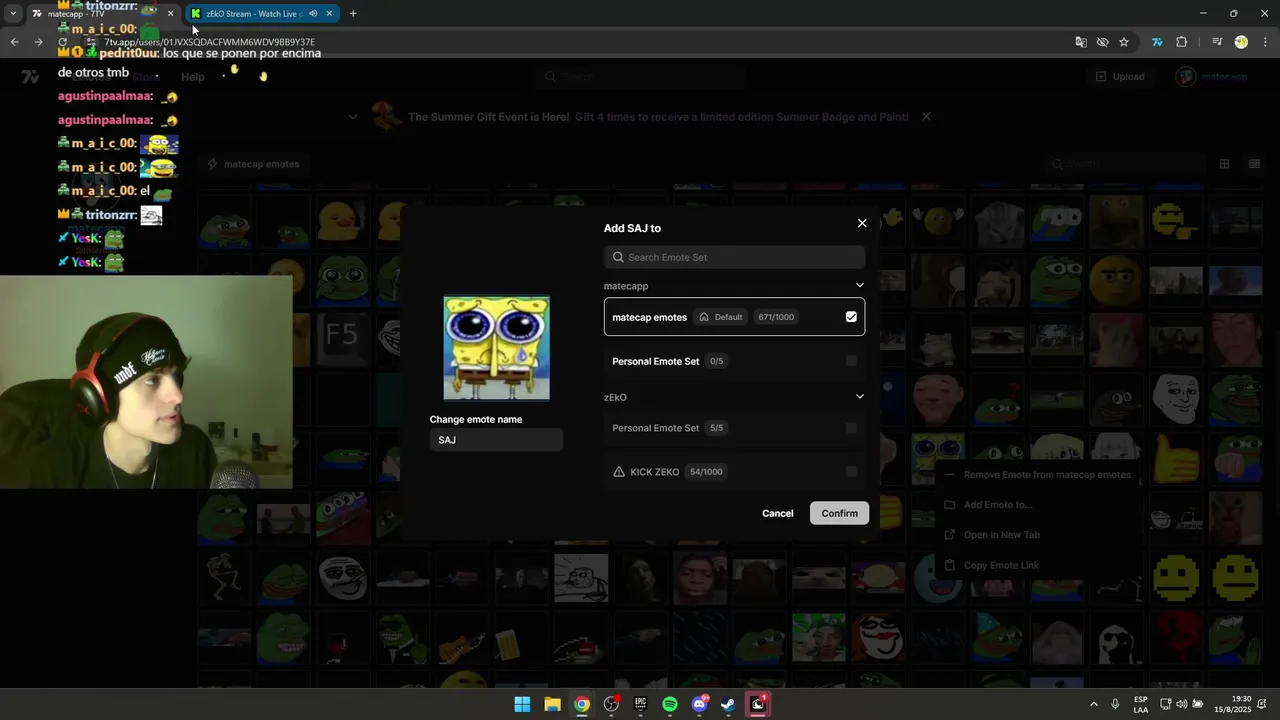Open a new browser tab
1280x720 pixels.
(353, 14)
